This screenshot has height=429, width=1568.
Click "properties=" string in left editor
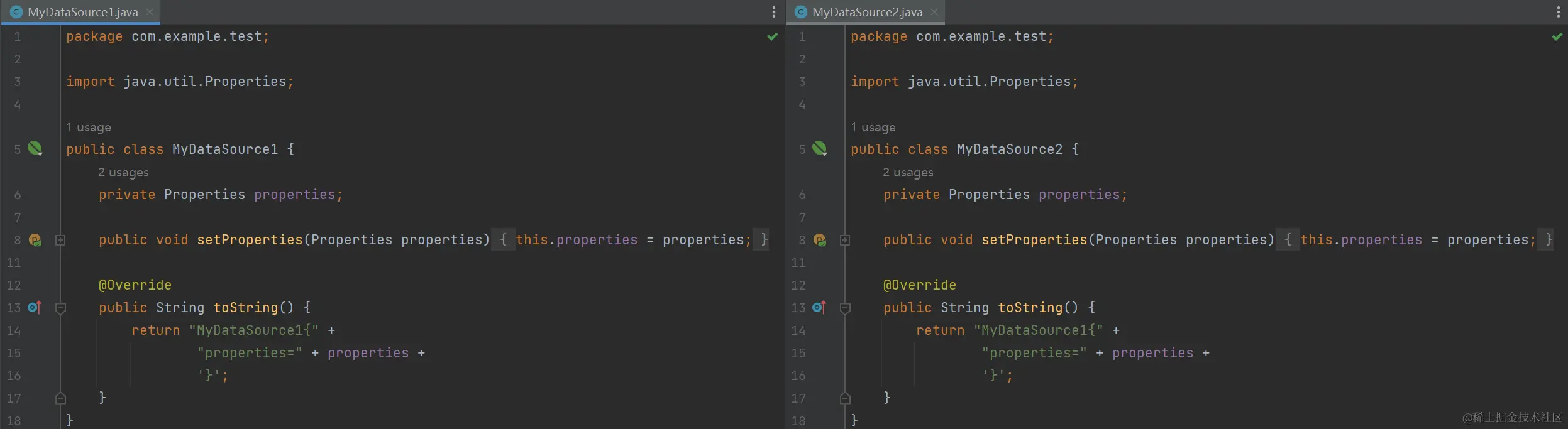(x=250, y=353)
